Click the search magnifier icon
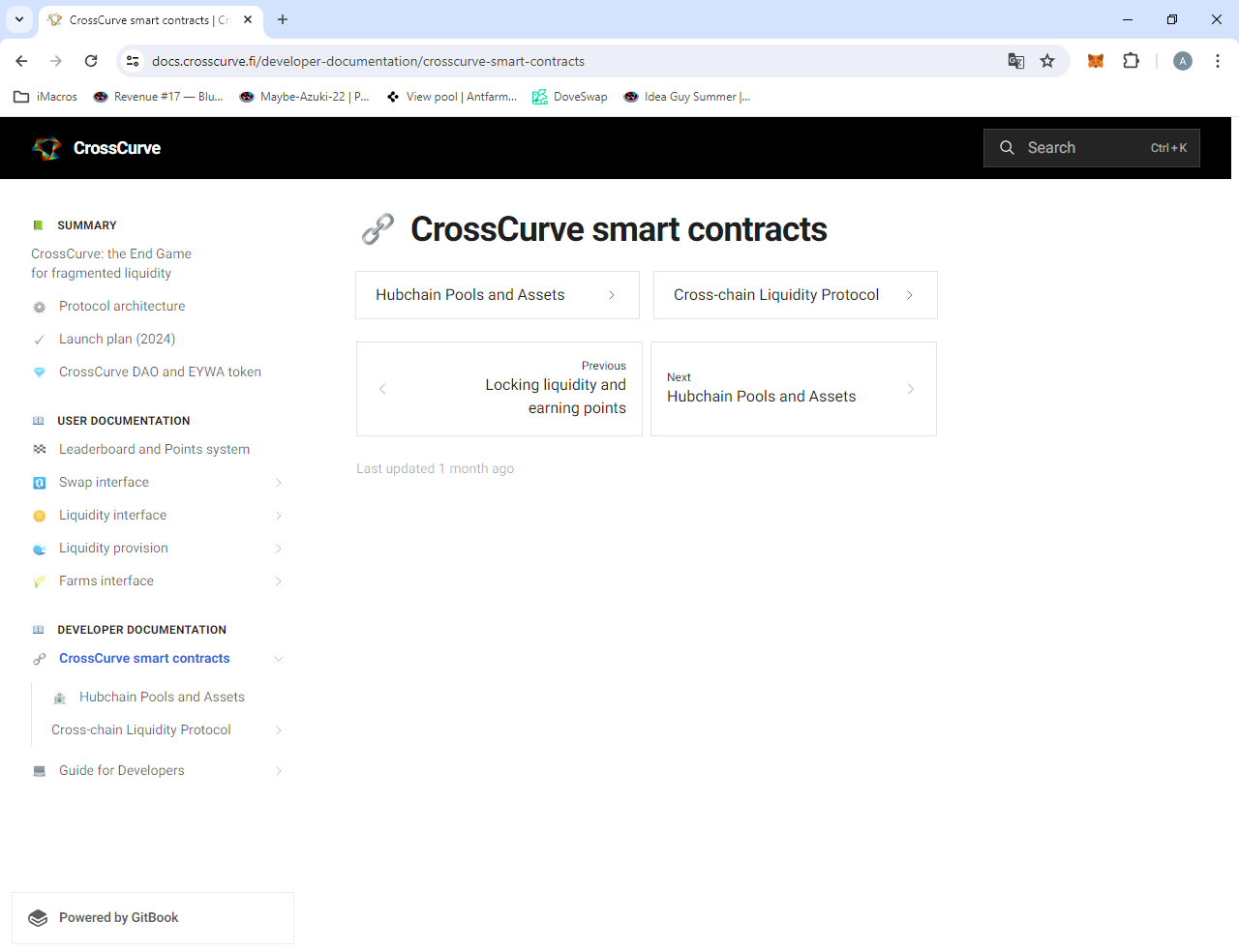The width and height of the screenshot is (1239, 952). 1007,148
